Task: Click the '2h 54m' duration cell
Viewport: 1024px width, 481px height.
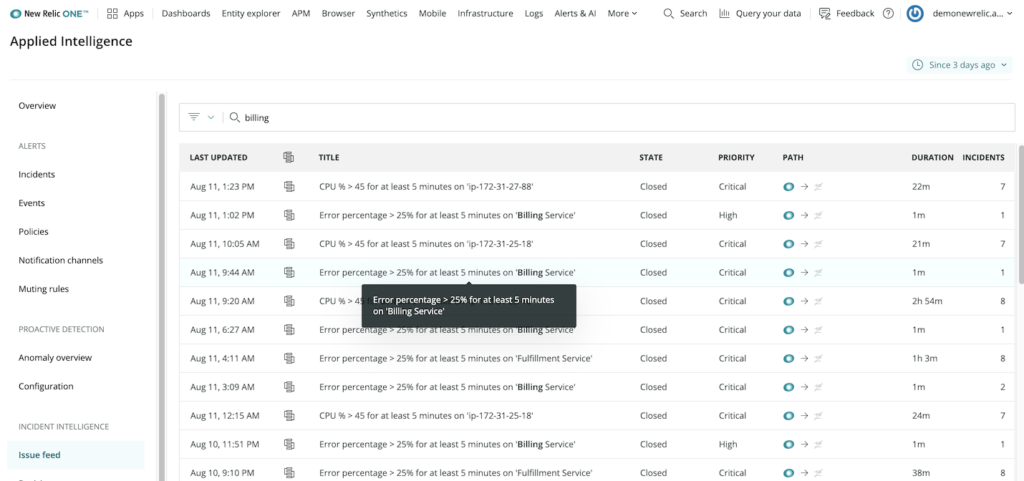Action: point(927,301)
